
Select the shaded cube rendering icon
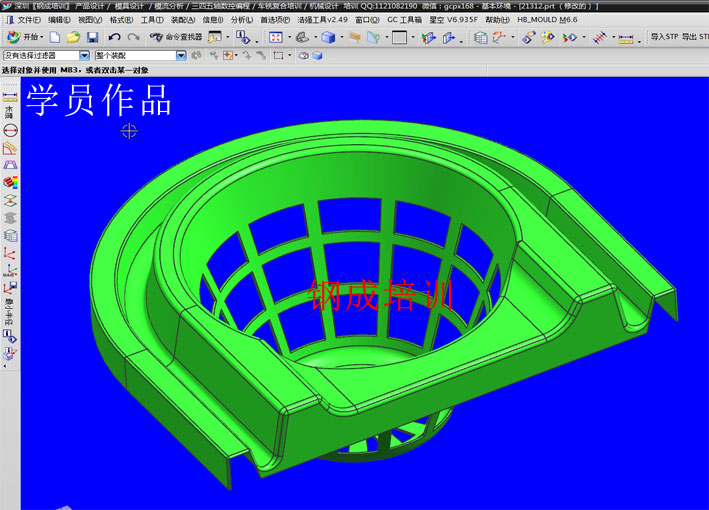point(328,37)
